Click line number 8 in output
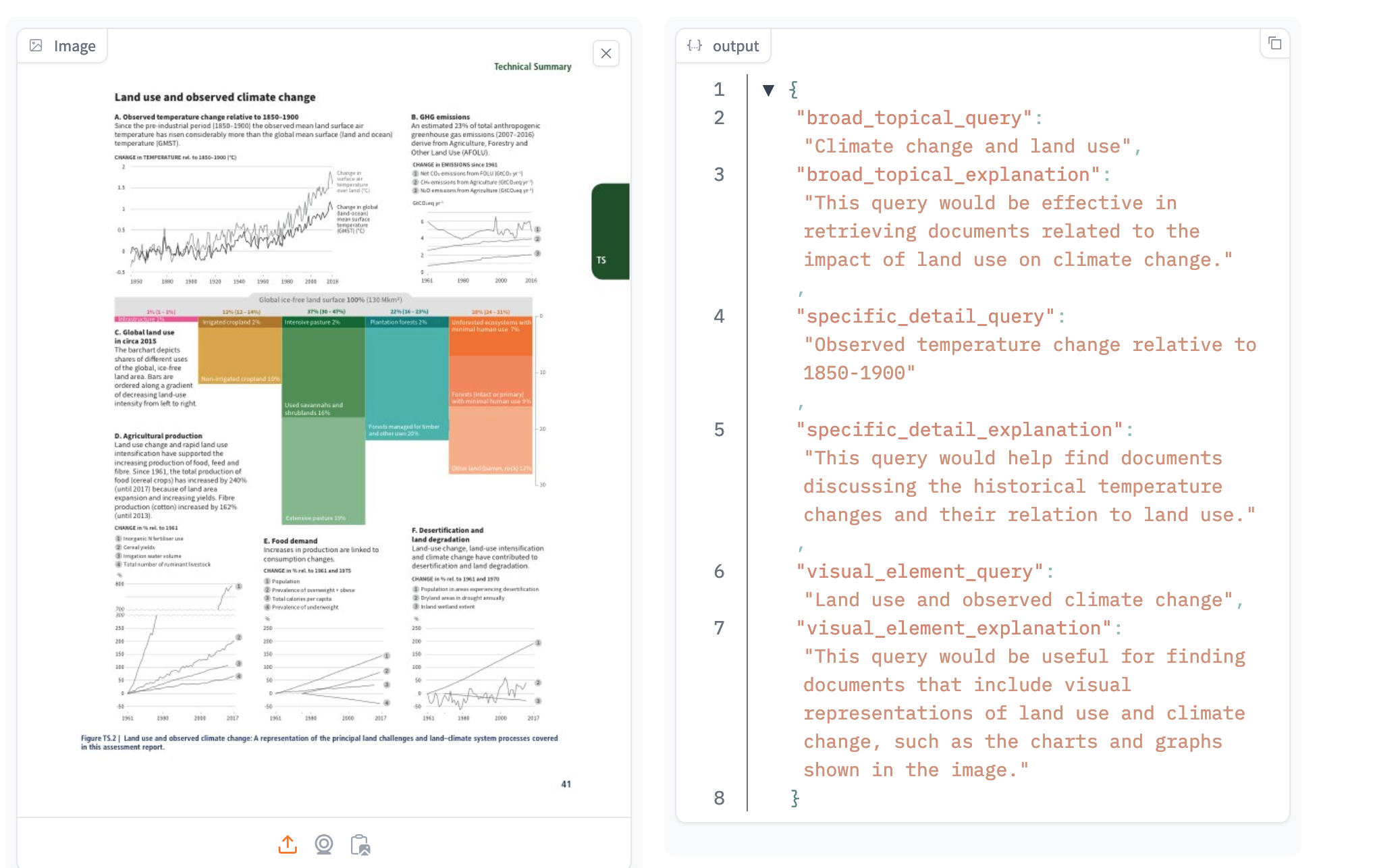 (719, 798)
